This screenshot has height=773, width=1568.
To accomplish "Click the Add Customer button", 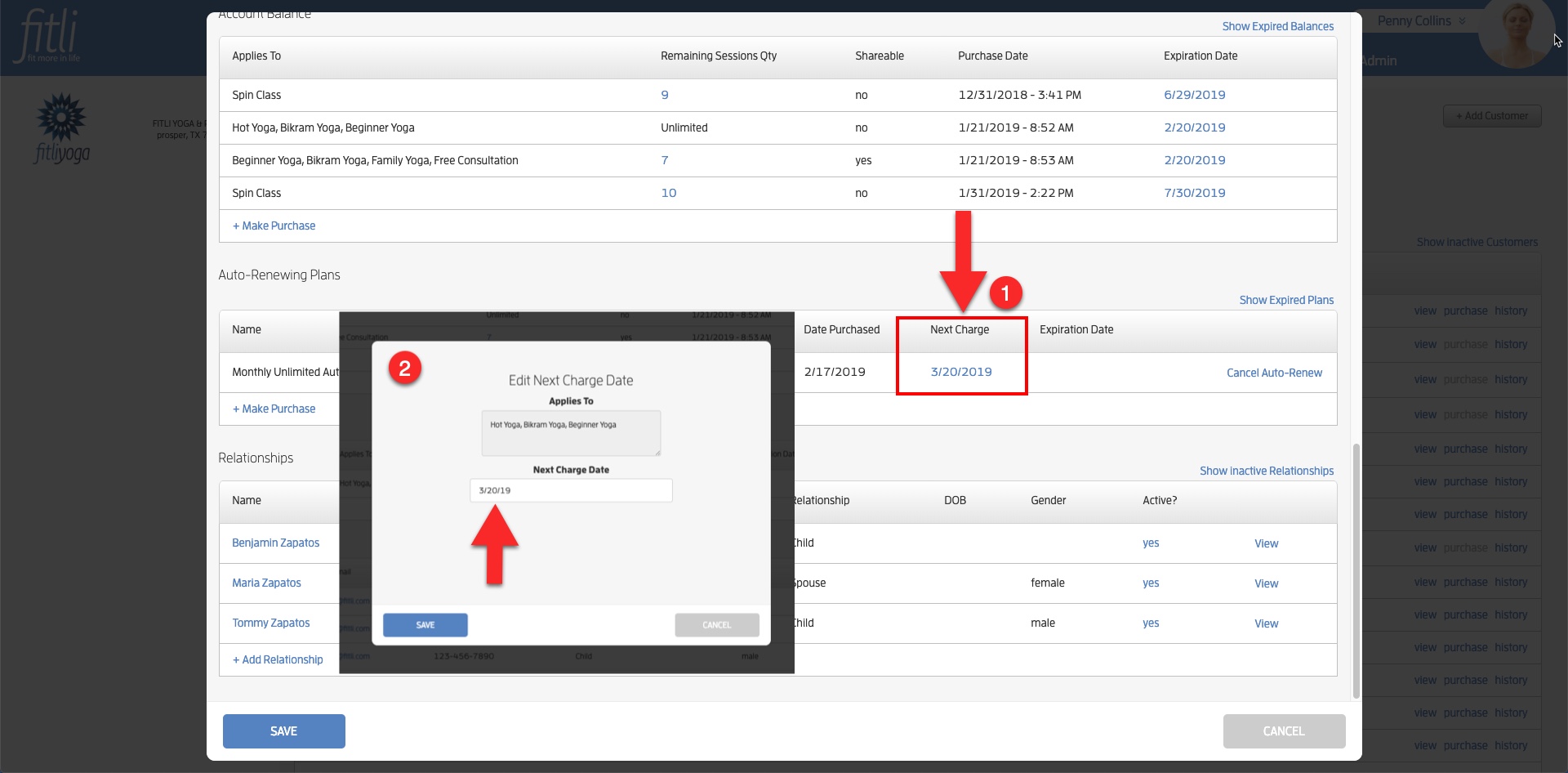I will tap(1492, 116).
